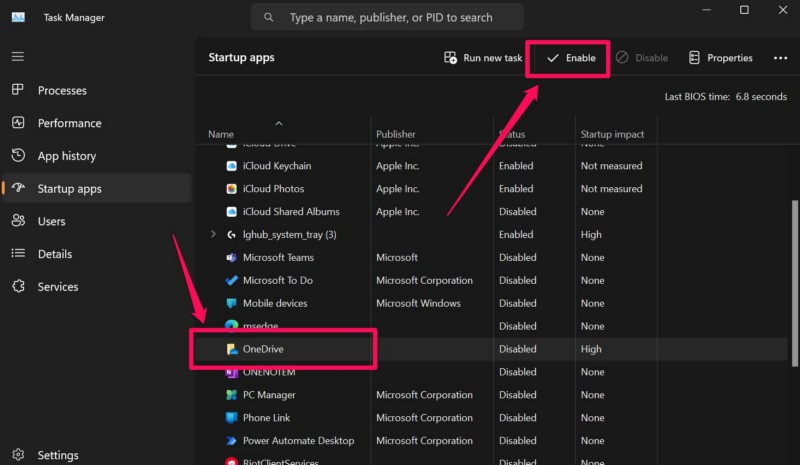
Task: Expand the lghub_system_tray group
Action: pyautogui.click(x=212, y=235)
